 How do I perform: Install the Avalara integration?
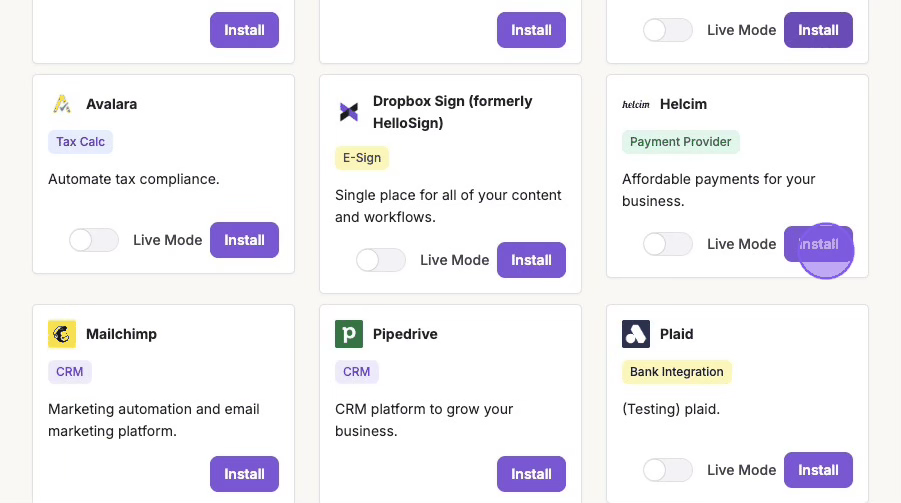pyautogui.click(x=244, y=240)
